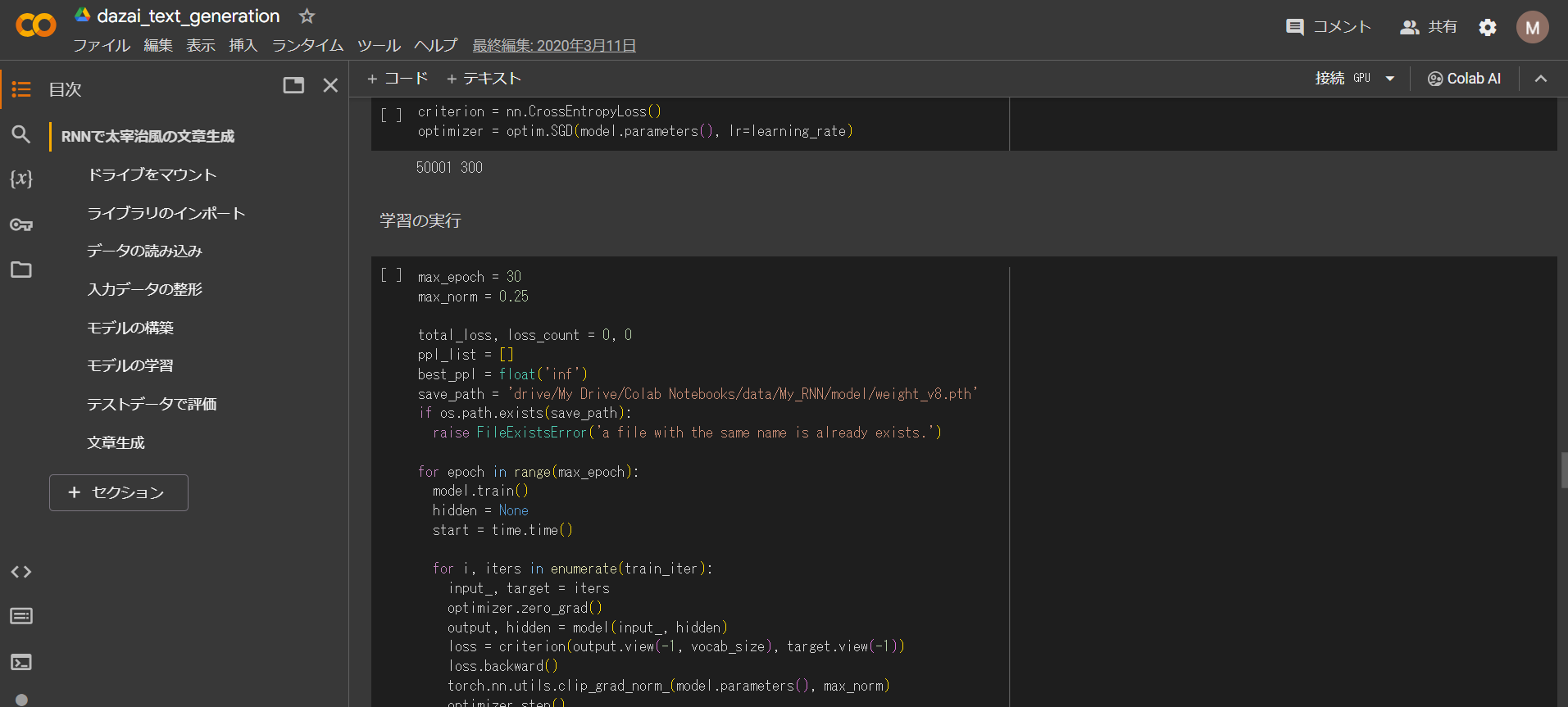This screenshot has width=1568, height=707.
Task: Open the search panel in left sidebar
Action: click(x=21, y=134)
